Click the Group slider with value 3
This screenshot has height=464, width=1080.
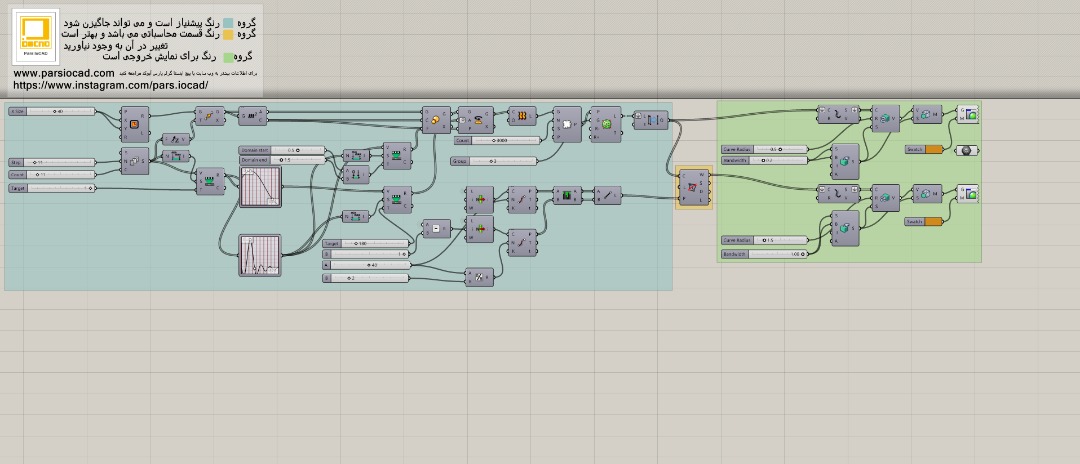pos(494,161)
